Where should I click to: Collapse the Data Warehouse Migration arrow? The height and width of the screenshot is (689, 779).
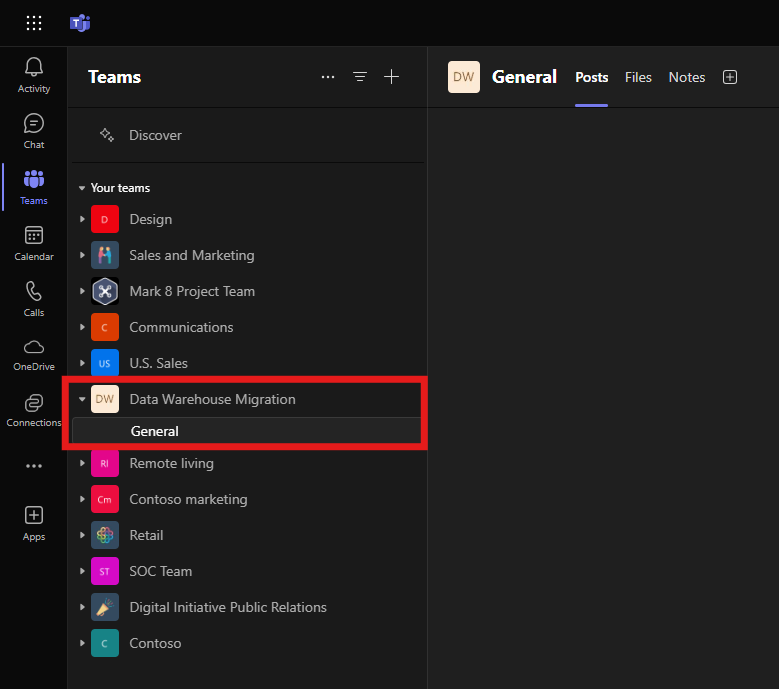point(82,399)
